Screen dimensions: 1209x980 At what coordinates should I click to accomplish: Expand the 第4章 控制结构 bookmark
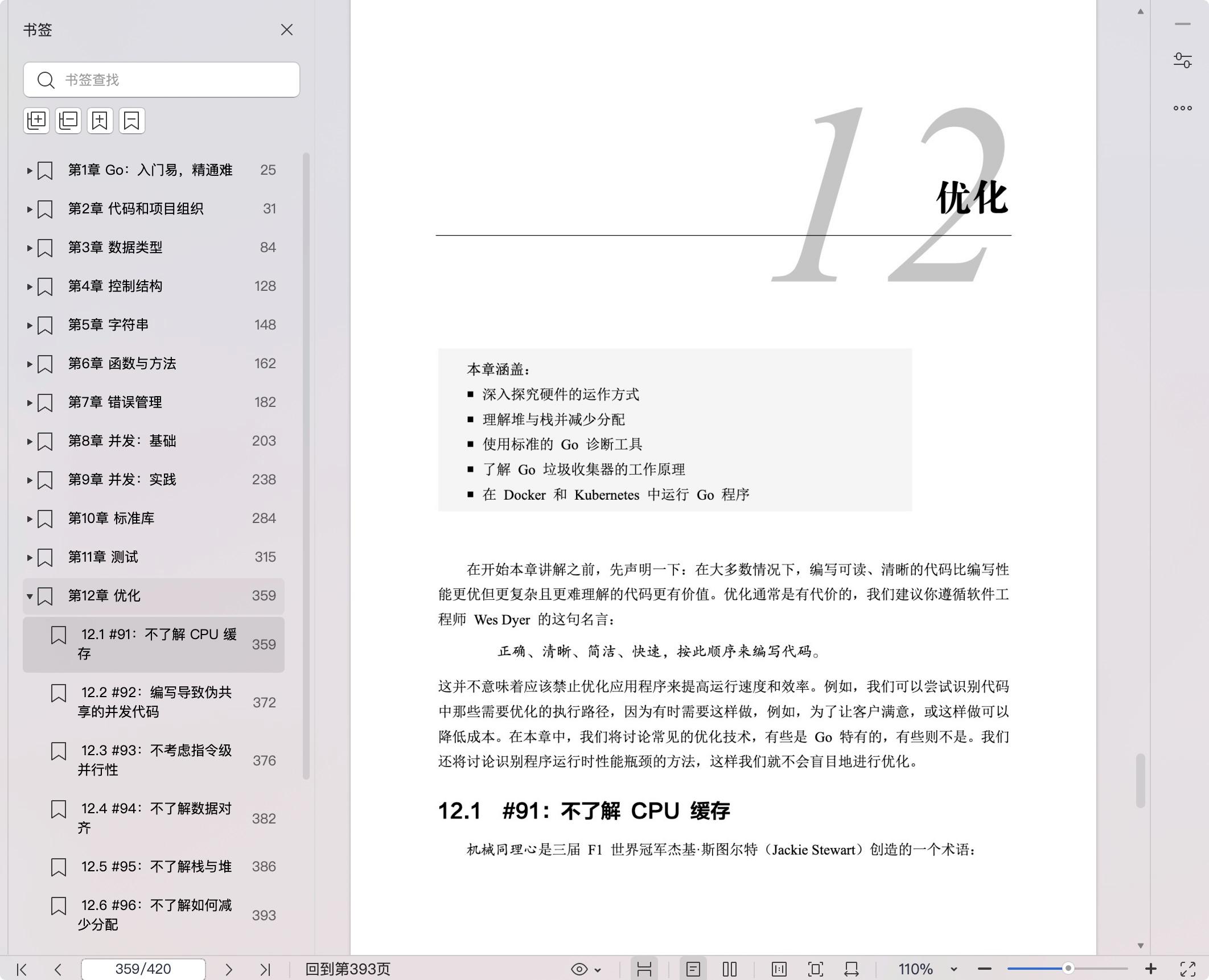(x=29, y=286)
